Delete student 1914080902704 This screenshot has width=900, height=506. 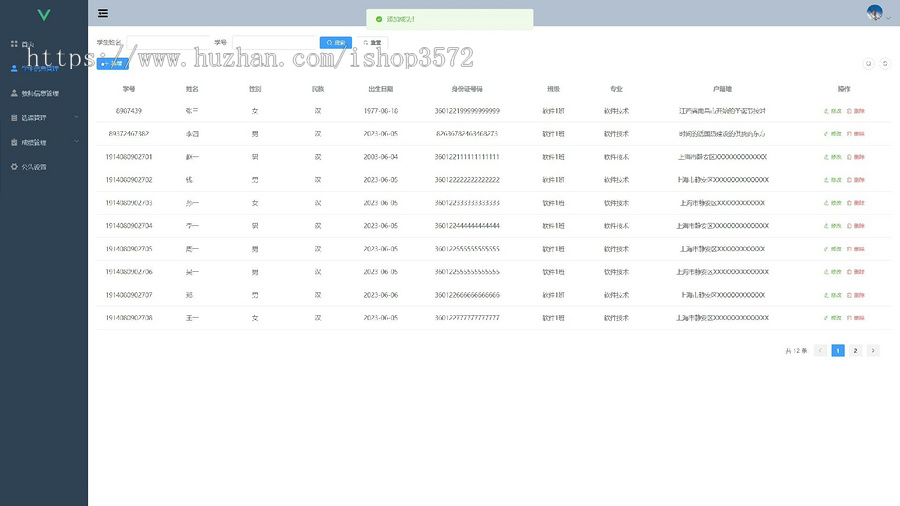pyautogui.click(x=856, y=225)
